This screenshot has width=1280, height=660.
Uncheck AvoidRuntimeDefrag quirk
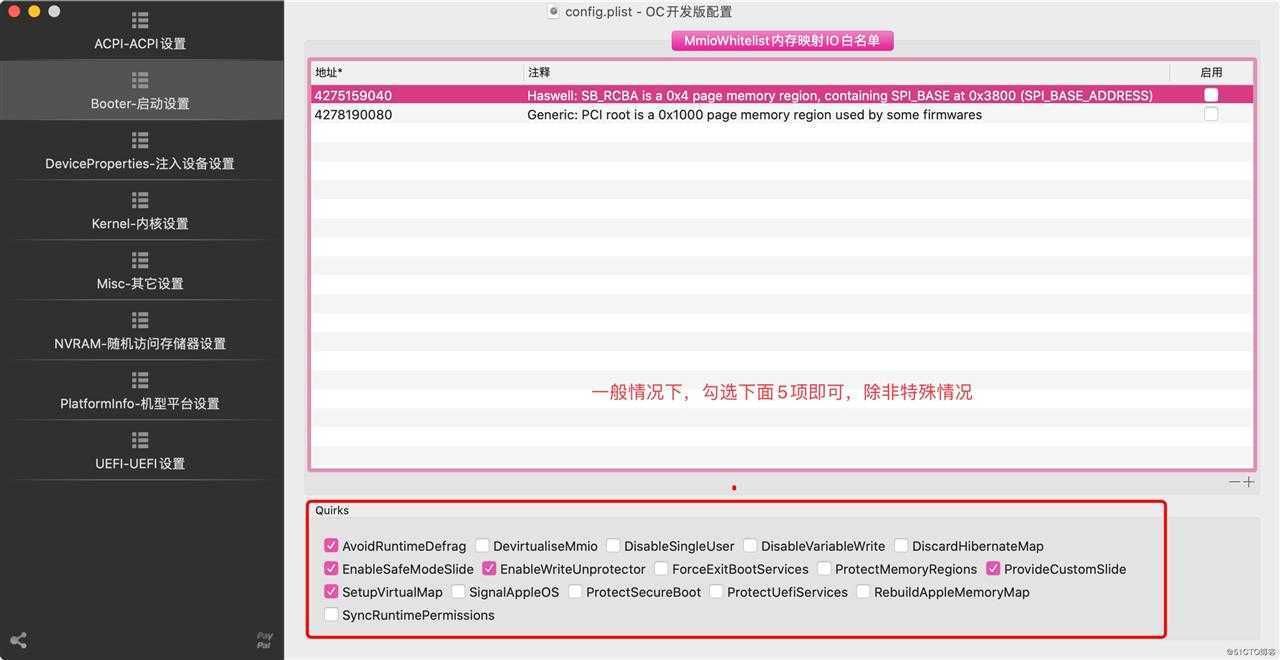[x=331, y=546]
